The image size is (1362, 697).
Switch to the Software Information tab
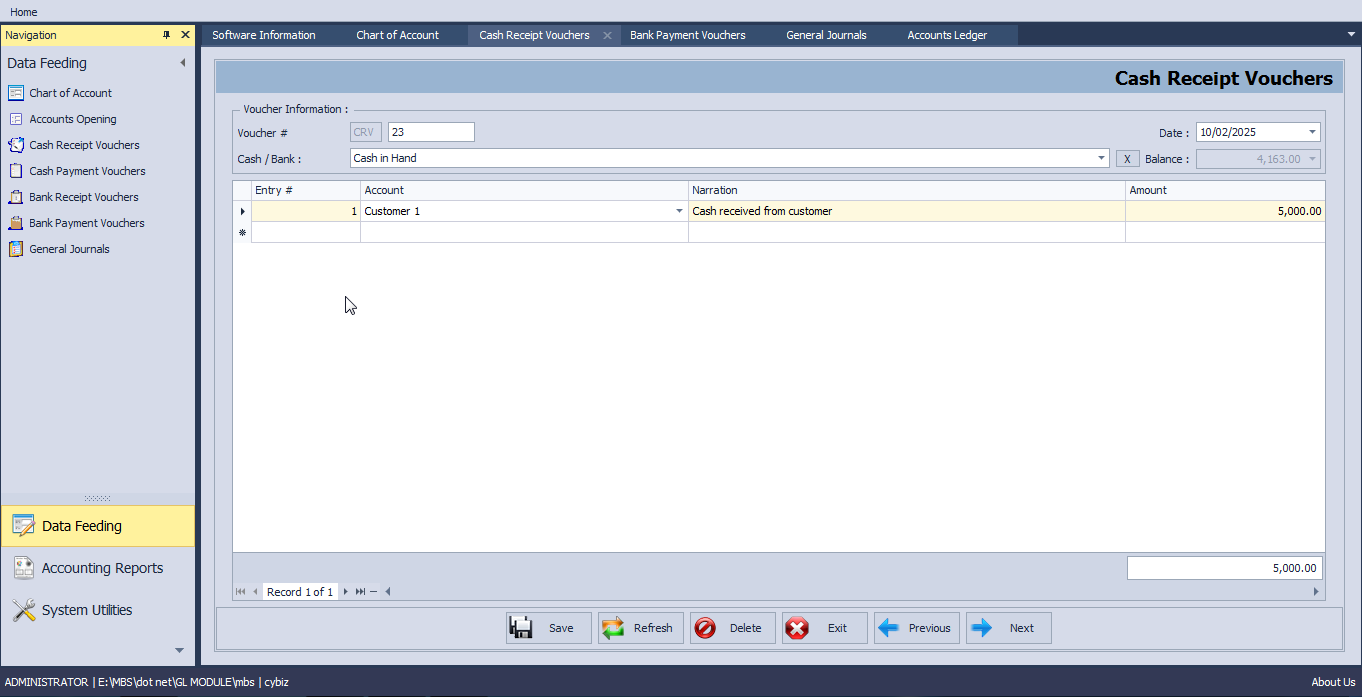pyautogui.click(x=264, y=35)
